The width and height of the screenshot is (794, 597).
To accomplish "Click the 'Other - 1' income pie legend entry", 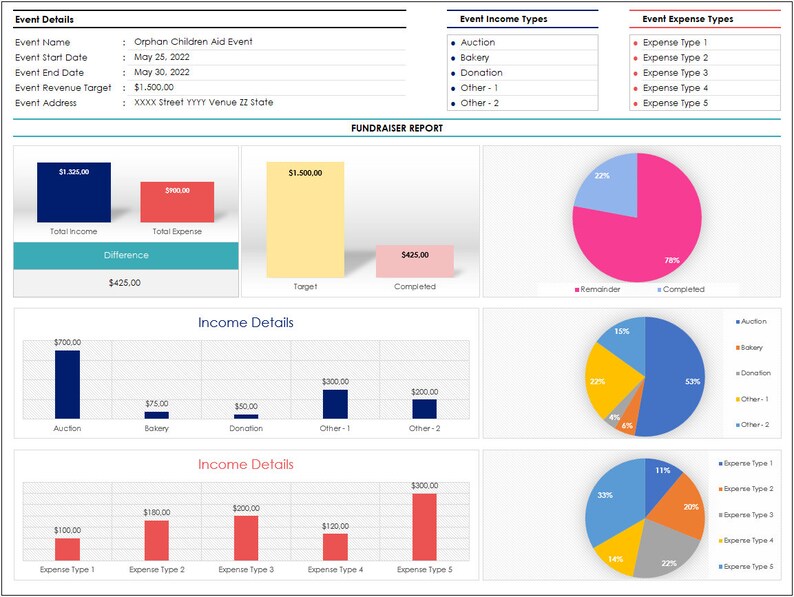I will [752, 399].
